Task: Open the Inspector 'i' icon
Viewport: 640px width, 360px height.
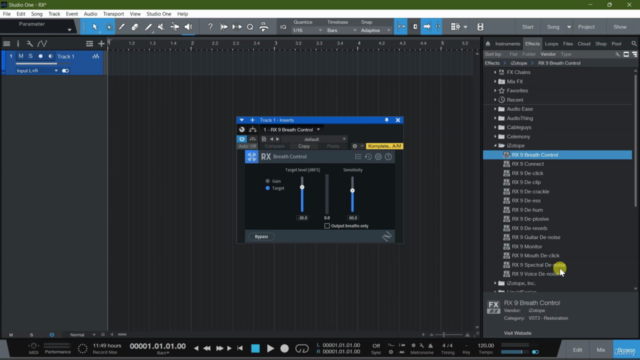Action: 18,43
